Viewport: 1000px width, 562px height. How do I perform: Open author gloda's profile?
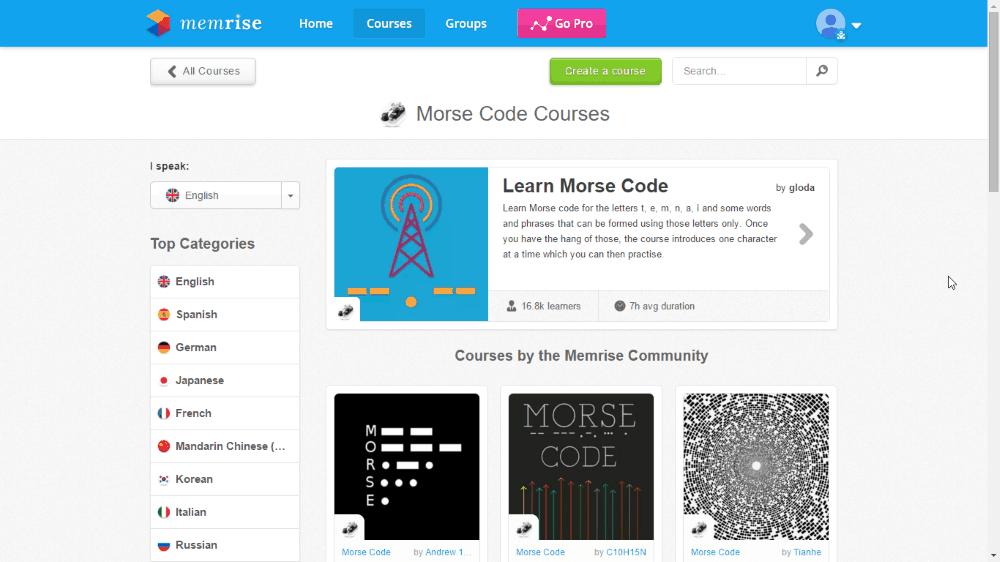tap(802, 188)
